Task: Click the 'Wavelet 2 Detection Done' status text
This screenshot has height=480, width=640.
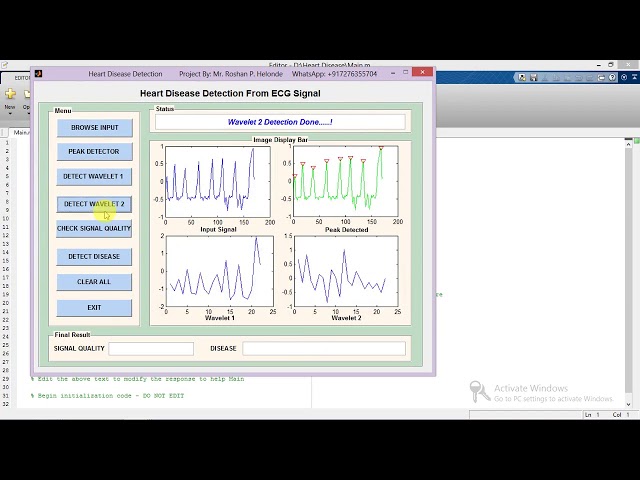Action: pyautogui.click(x=280, y=122)
